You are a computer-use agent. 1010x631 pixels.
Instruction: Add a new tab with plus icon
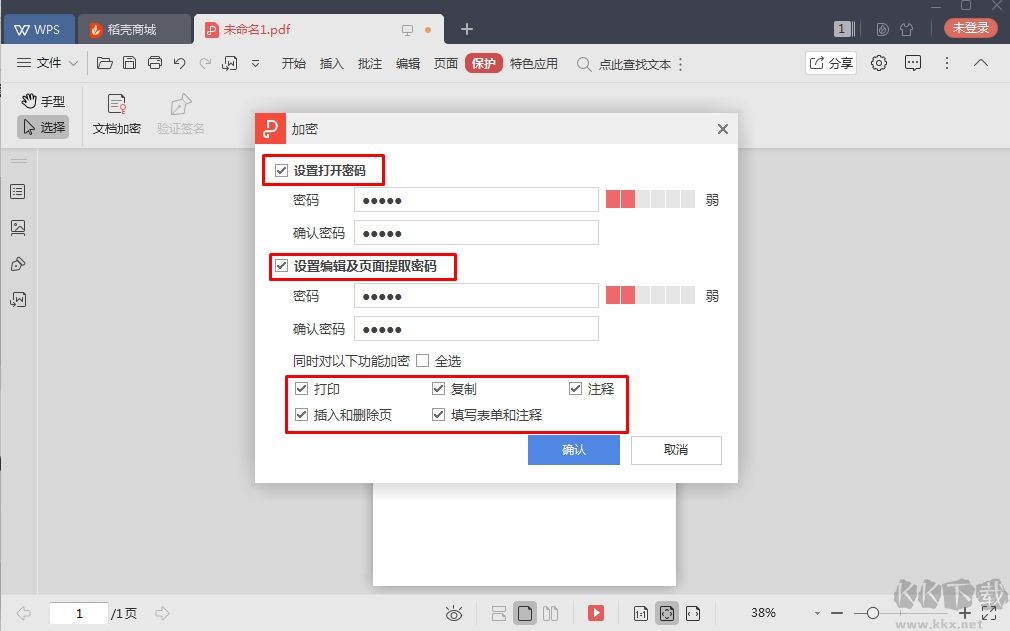click(467, 29)
